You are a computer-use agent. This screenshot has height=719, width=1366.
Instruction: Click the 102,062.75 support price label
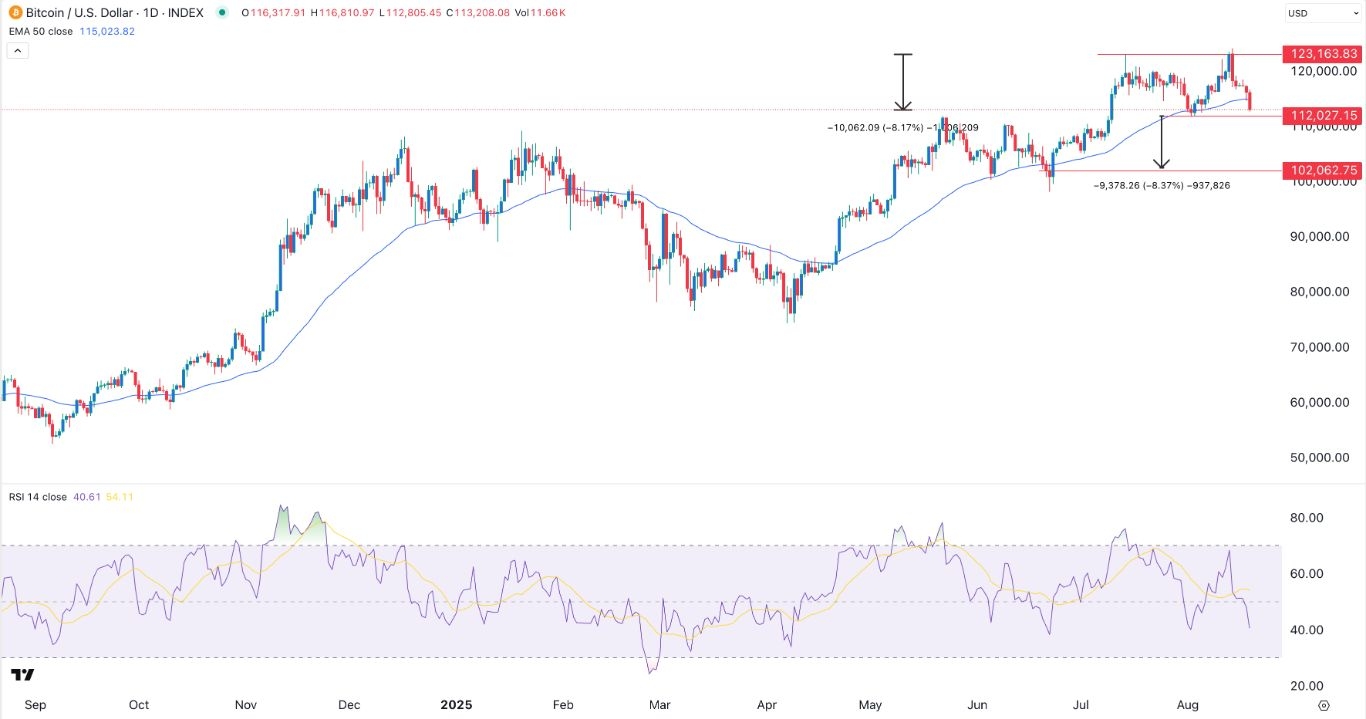pos(1324,171)
